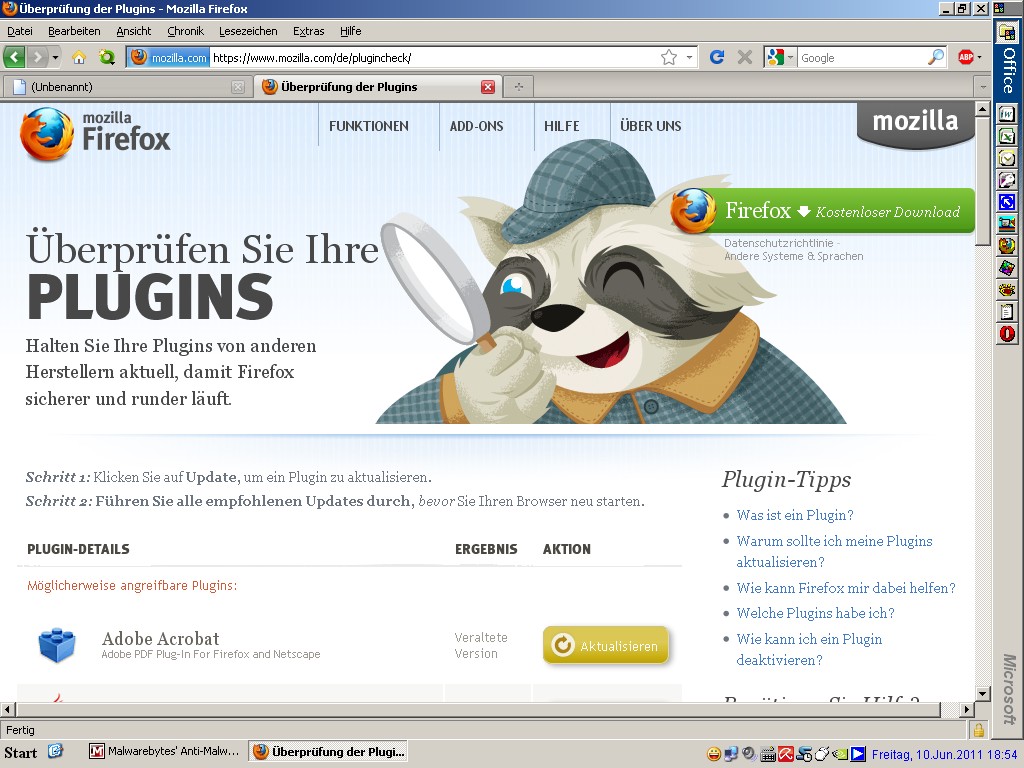Open the list-all-tabs dropdown

pyautogui.click(x=982, y=87)
